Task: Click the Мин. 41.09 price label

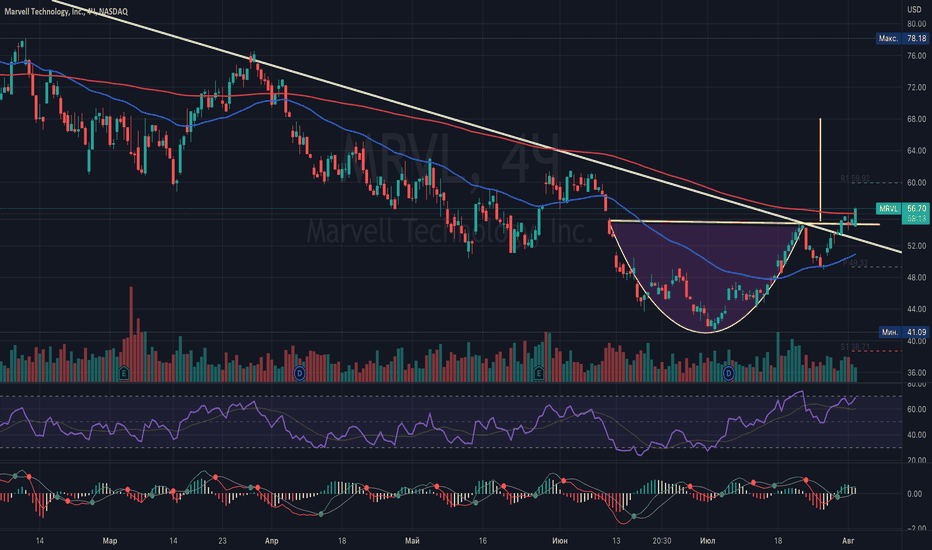Action: click(x=903, y=332)
